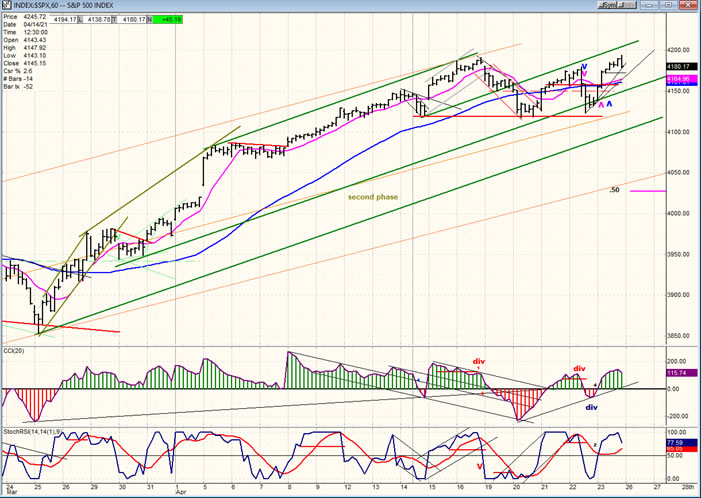This screenshot has width=701, height=498.
Task: Click the StochRSI(14,14(1),9) indicator label
Action: (x=32, y=432)
